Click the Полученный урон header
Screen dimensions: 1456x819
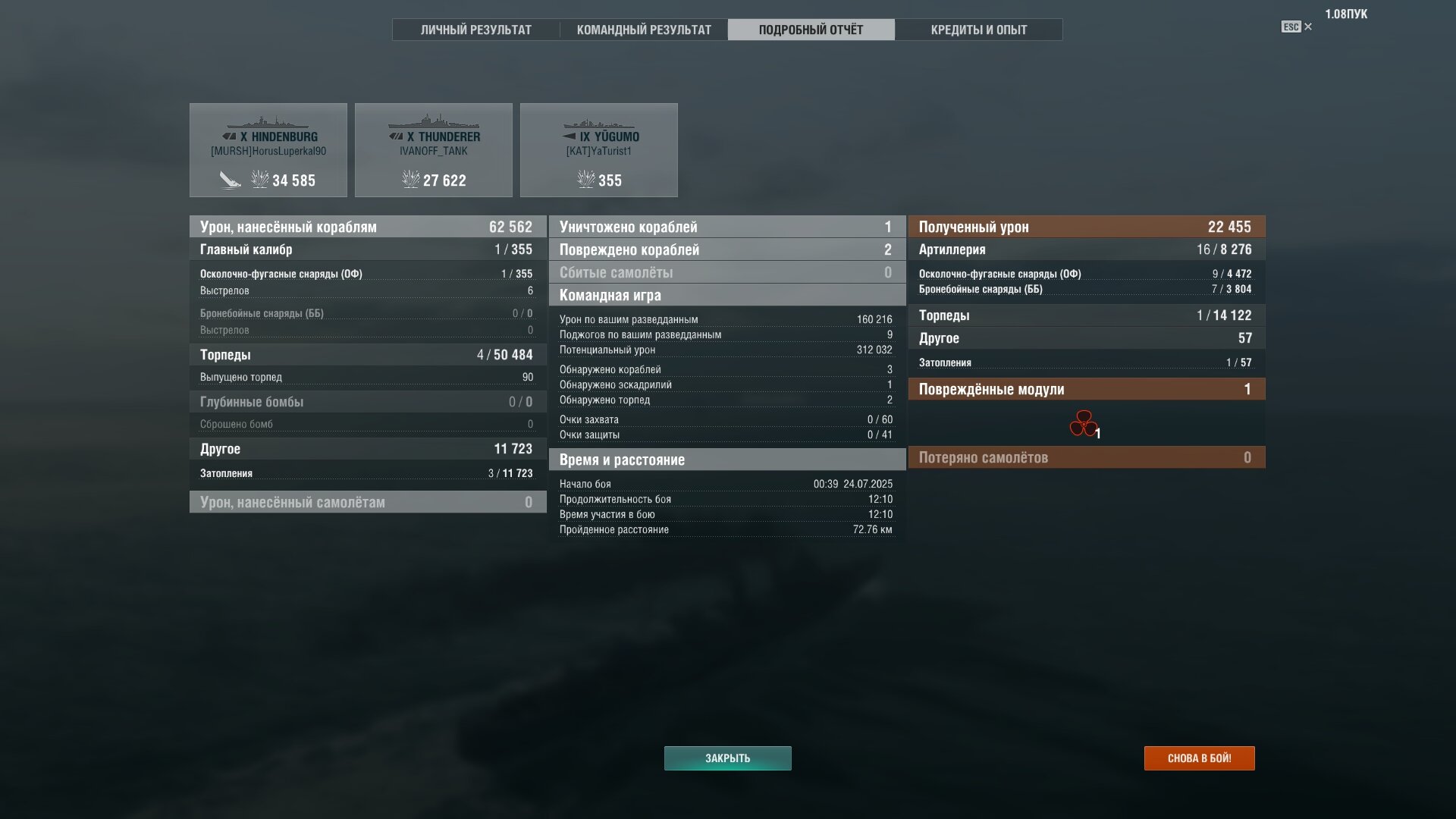tap(1087, 227)
